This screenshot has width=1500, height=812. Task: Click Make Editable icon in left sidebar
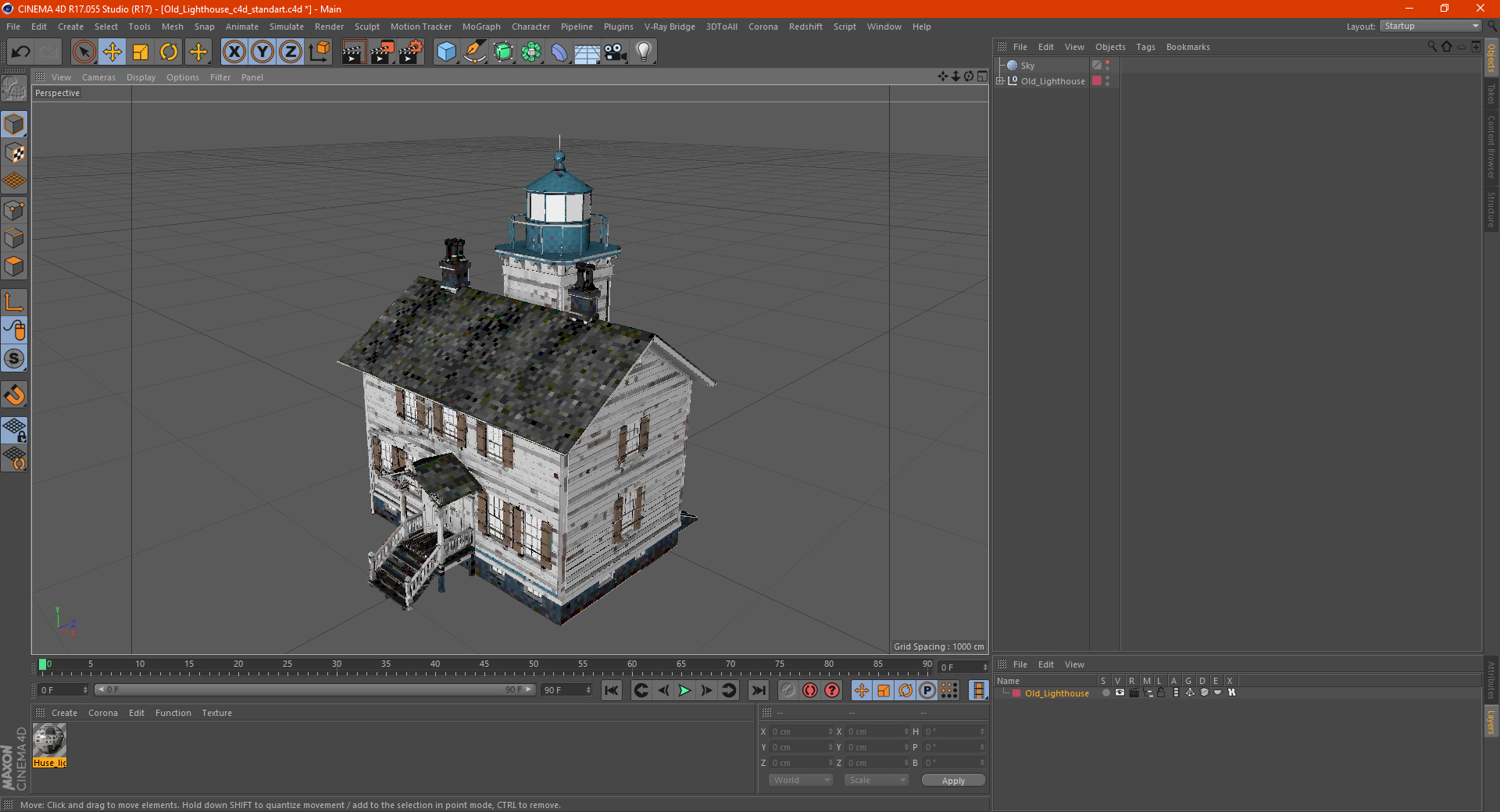[x=14, y=89]
